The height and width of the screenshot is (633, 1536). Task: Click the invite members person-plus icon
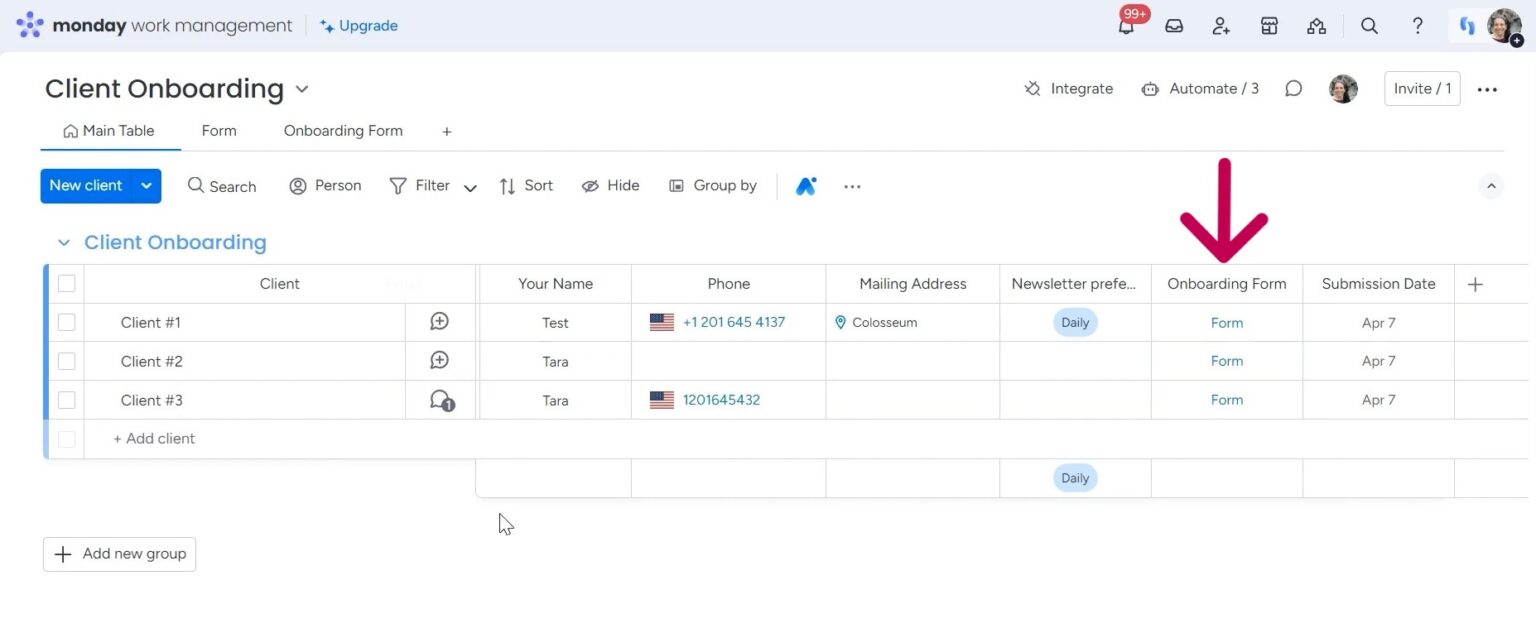1221,26
